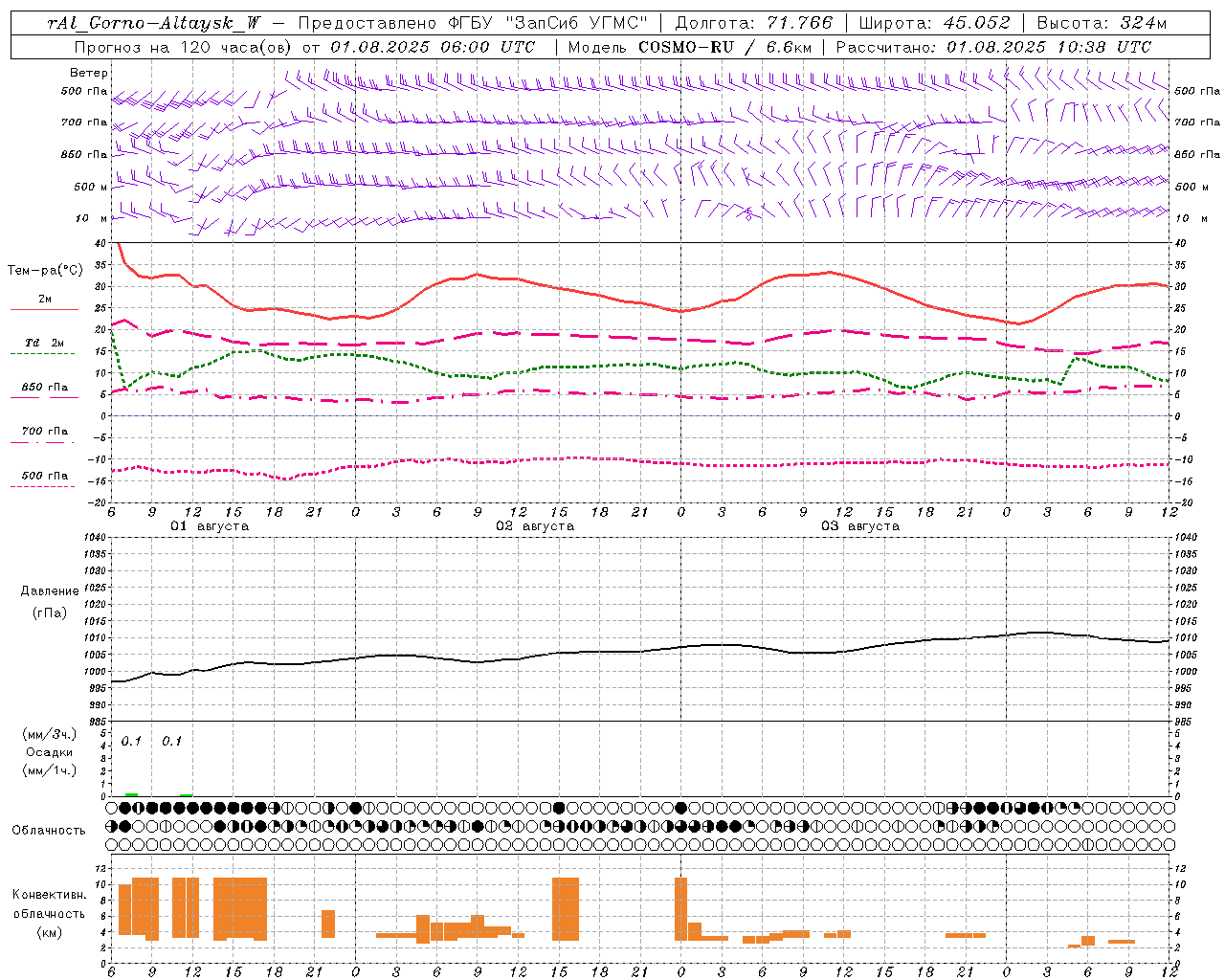Click the station title rAl_Gorno-Altaysk_W
1225x980 pixels.
154,23
